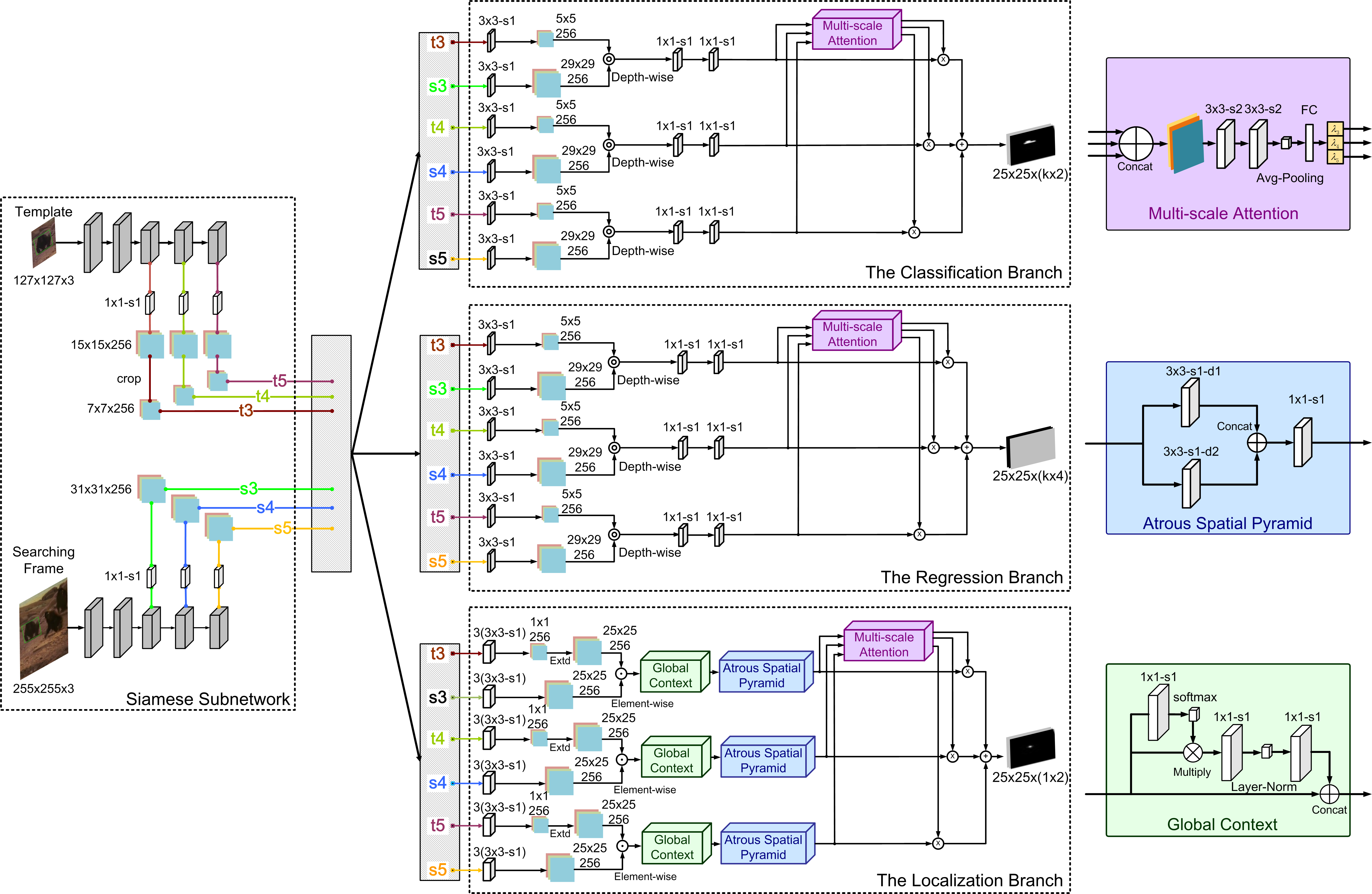The height and width of the screenshot is (894, 1372).
Task: Click the Searching Frame input image
Action: coord(44,629)
